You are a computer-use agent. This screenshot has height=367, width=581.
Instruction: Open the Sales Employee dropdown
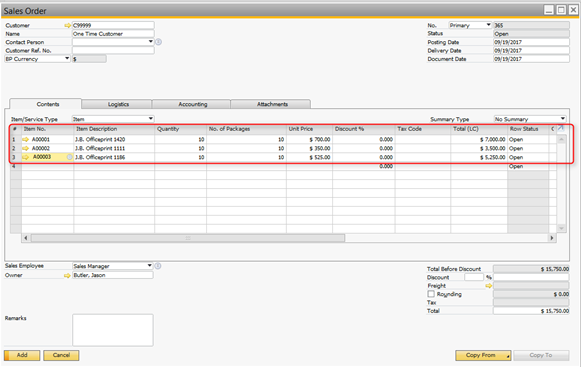pos(149,266)
